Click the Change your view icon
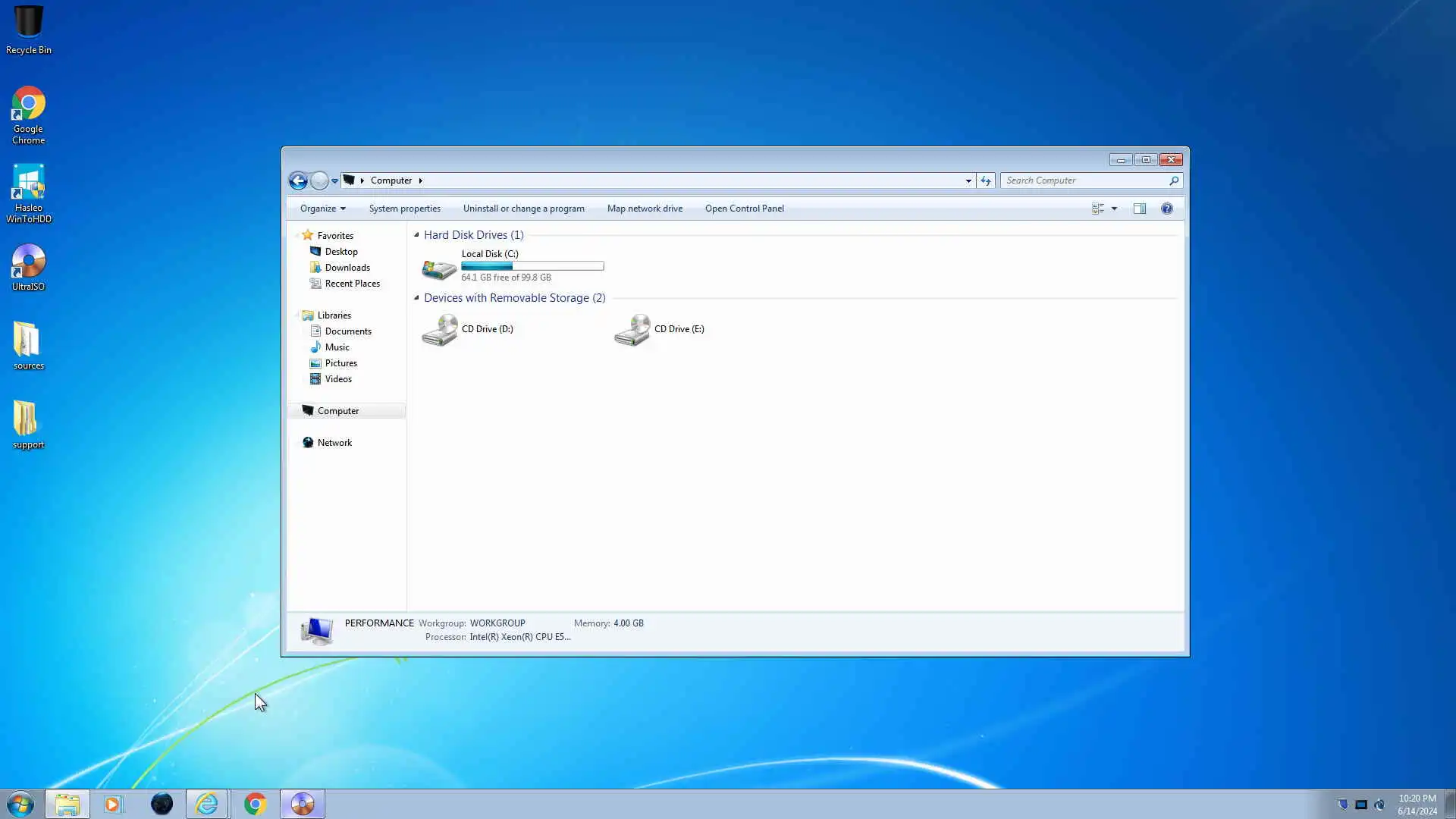Screen dimensions: 1456x819 click(1097, 209)
